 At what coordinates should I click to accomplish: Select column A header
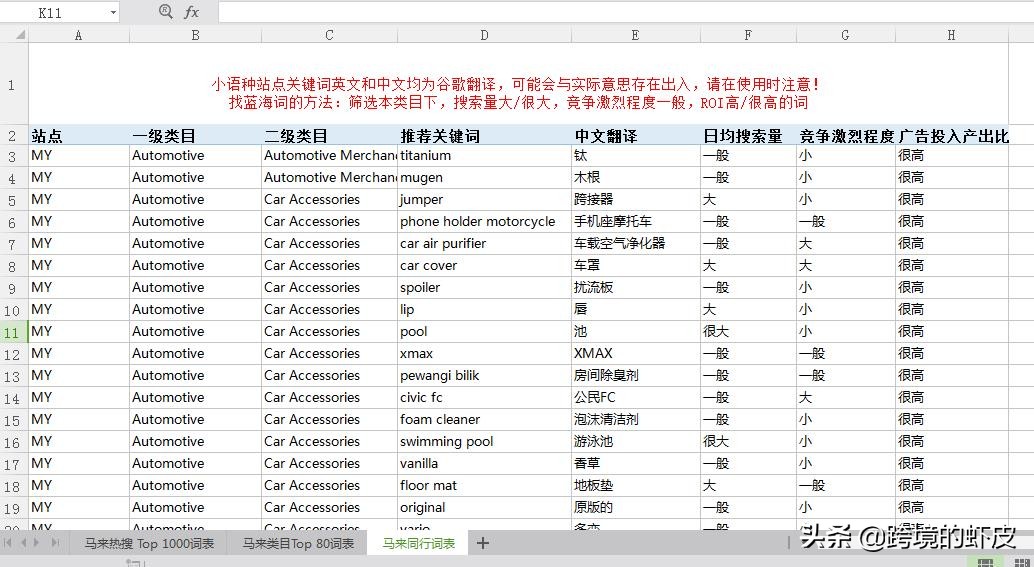click(x=78, y=35)
